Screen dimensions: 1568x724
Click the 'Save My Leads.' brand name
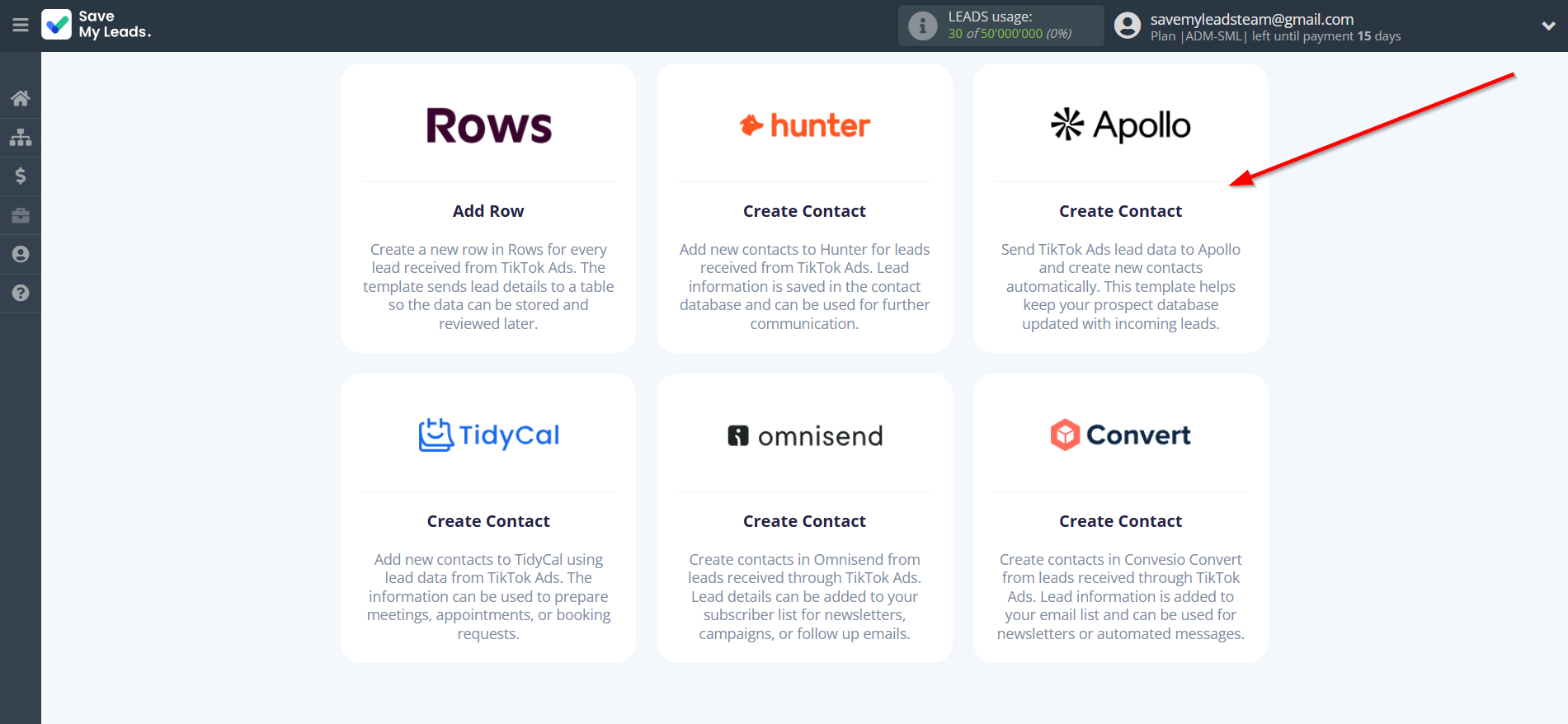click(115, 25)
